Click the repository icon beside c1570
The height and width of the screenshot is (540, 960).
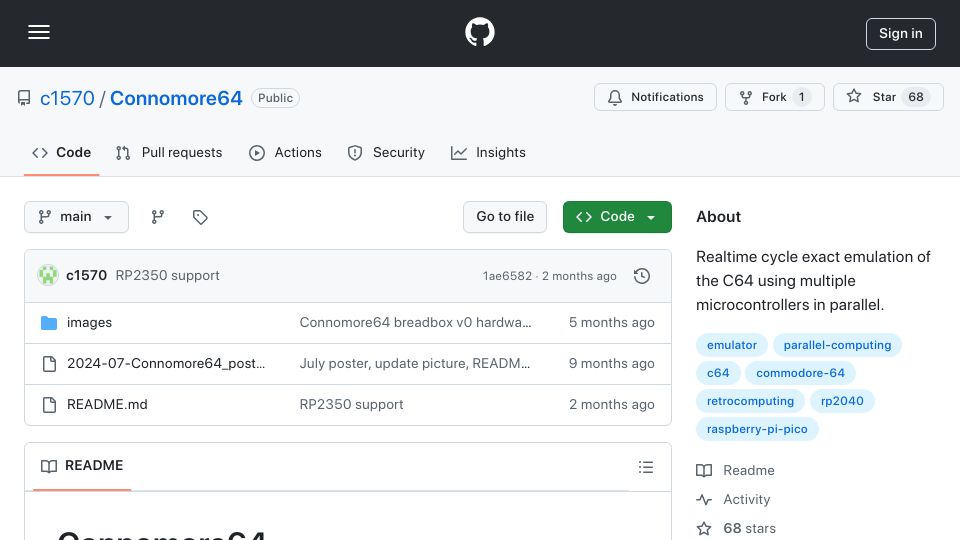[24, 98]
